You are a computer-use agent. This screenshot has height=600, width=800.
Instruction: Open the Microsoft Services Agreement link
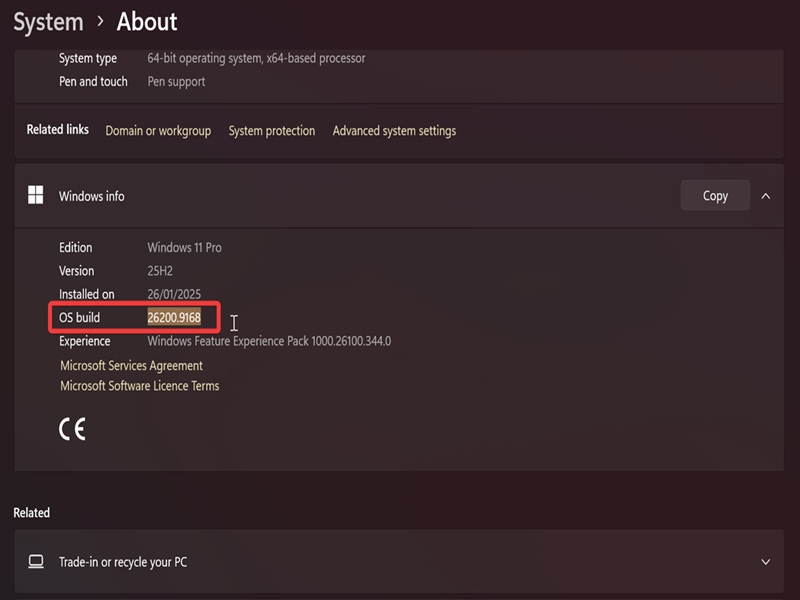[131, 365]
